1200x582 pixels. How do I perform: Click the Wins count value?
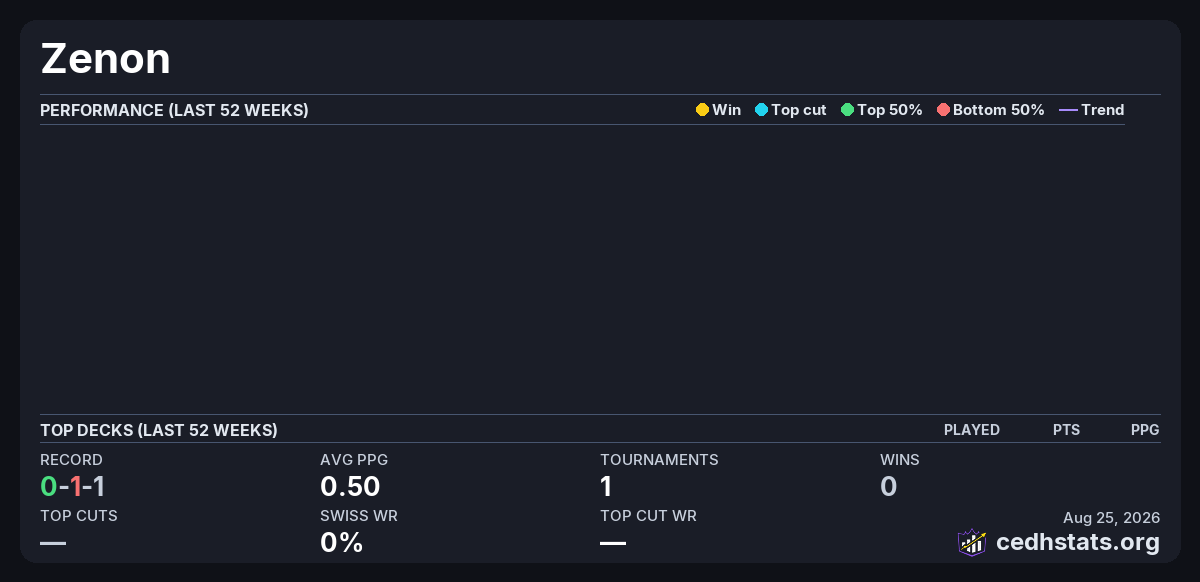888,487
